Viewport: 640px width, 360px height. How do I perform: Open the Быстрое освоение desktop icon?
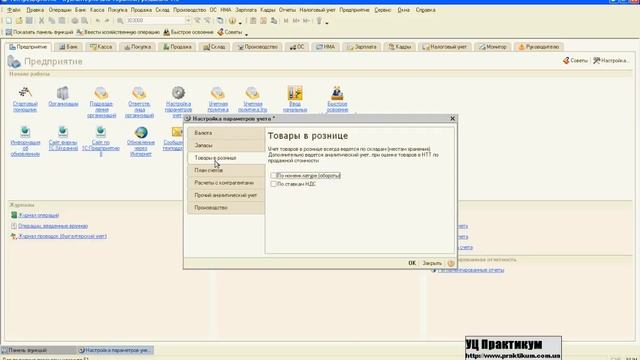[x=337, y=93]
